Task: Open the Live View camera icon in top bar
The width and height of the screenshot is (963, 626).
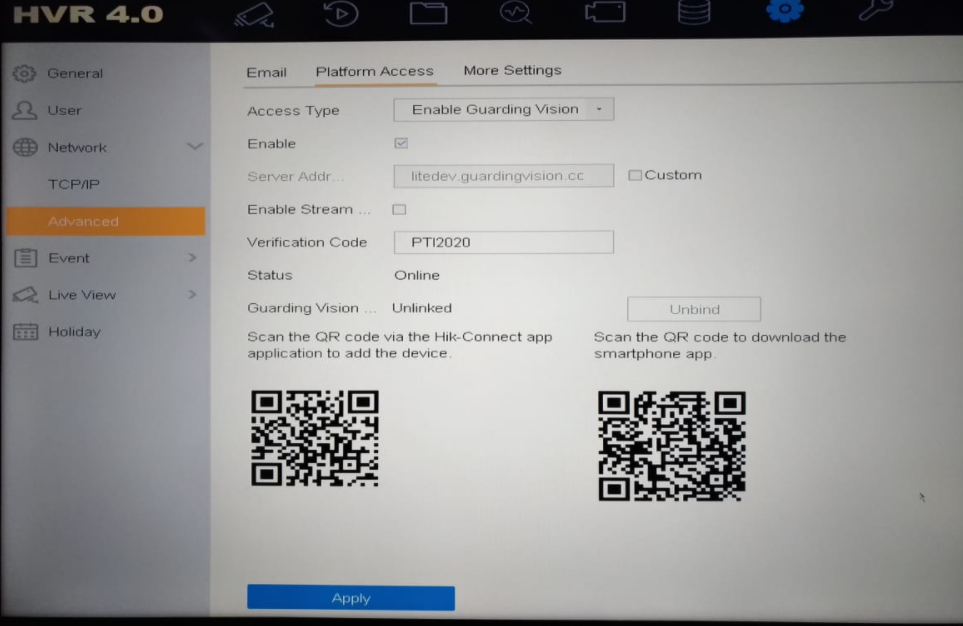Action: (x=253, y=13)
